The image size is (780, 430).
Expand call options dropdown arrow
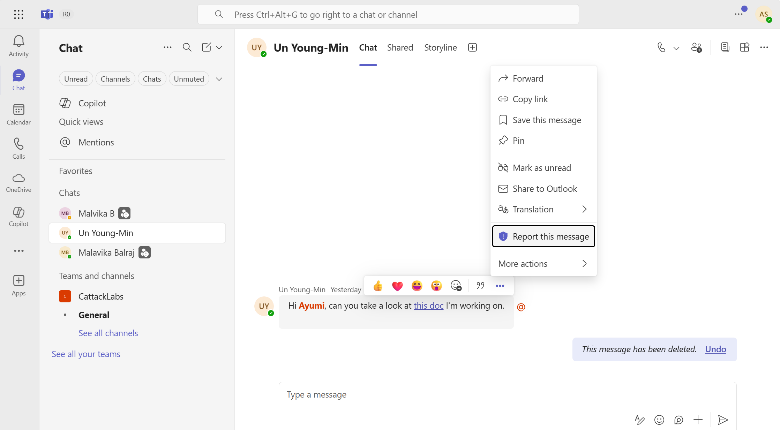pos(676,48)
